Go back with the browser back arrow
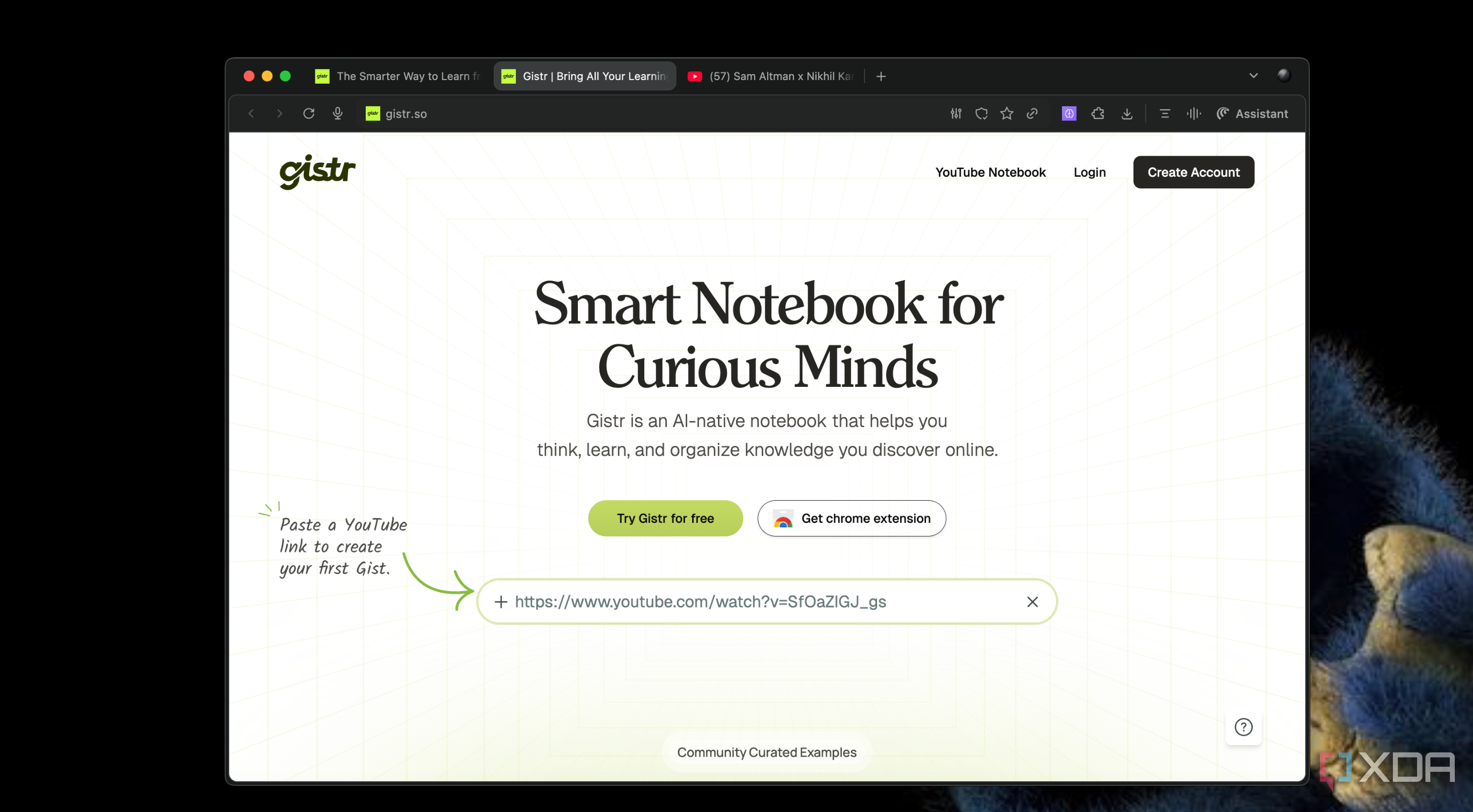The image size is (1473, 812). click(251, 114)
